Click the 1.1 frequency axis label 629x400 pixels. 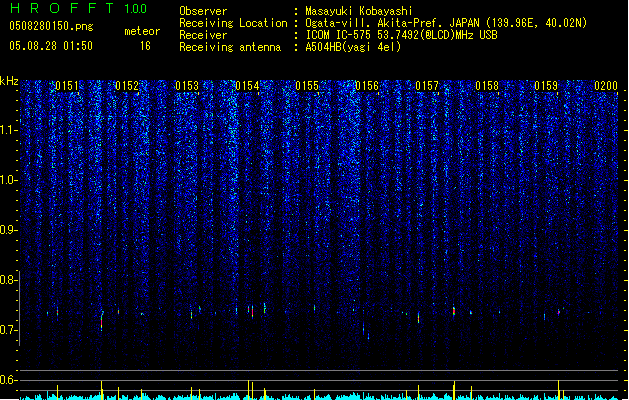pos(8,130)
